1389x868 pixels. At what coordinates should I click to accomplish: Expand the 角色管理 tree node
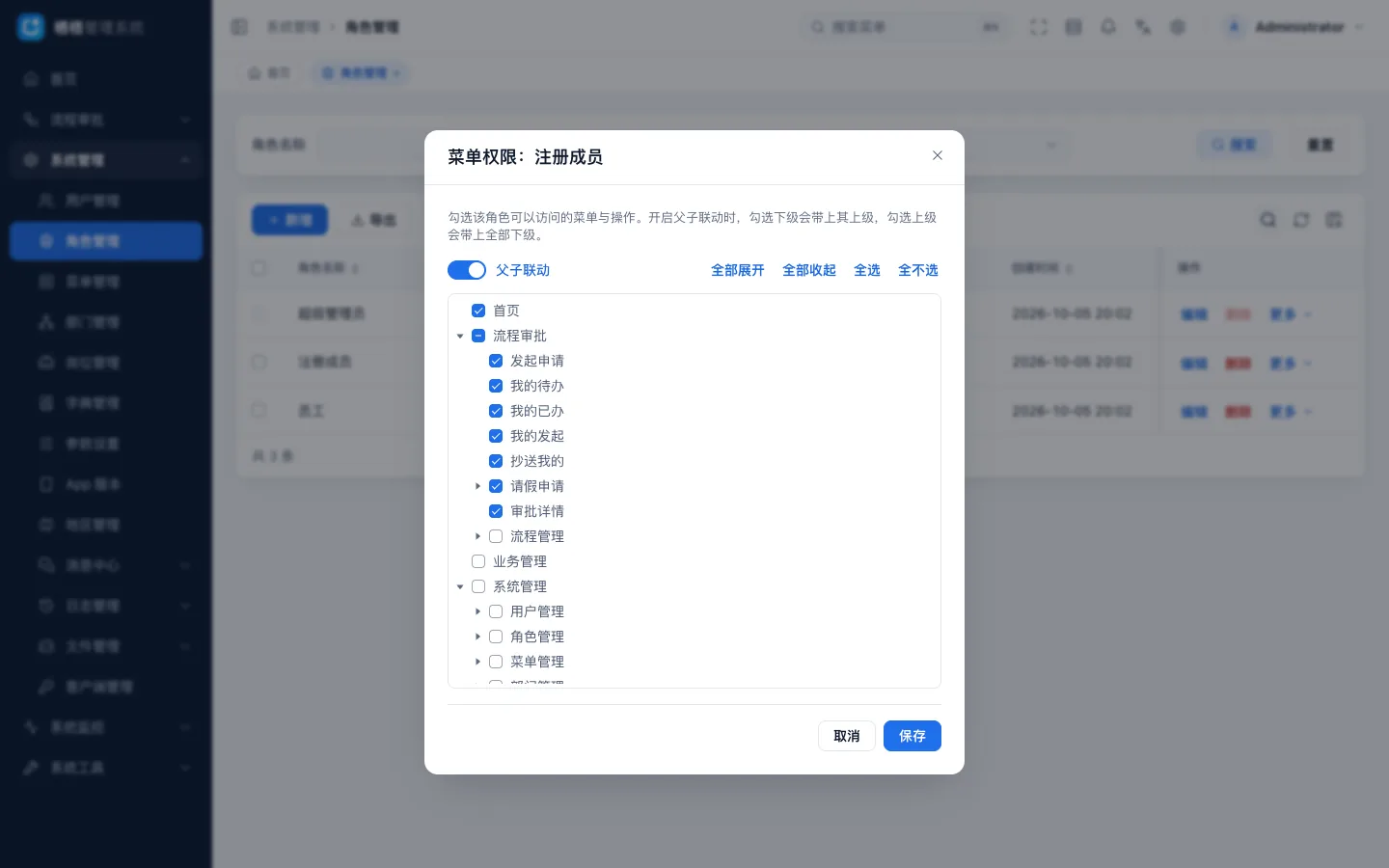477,637
